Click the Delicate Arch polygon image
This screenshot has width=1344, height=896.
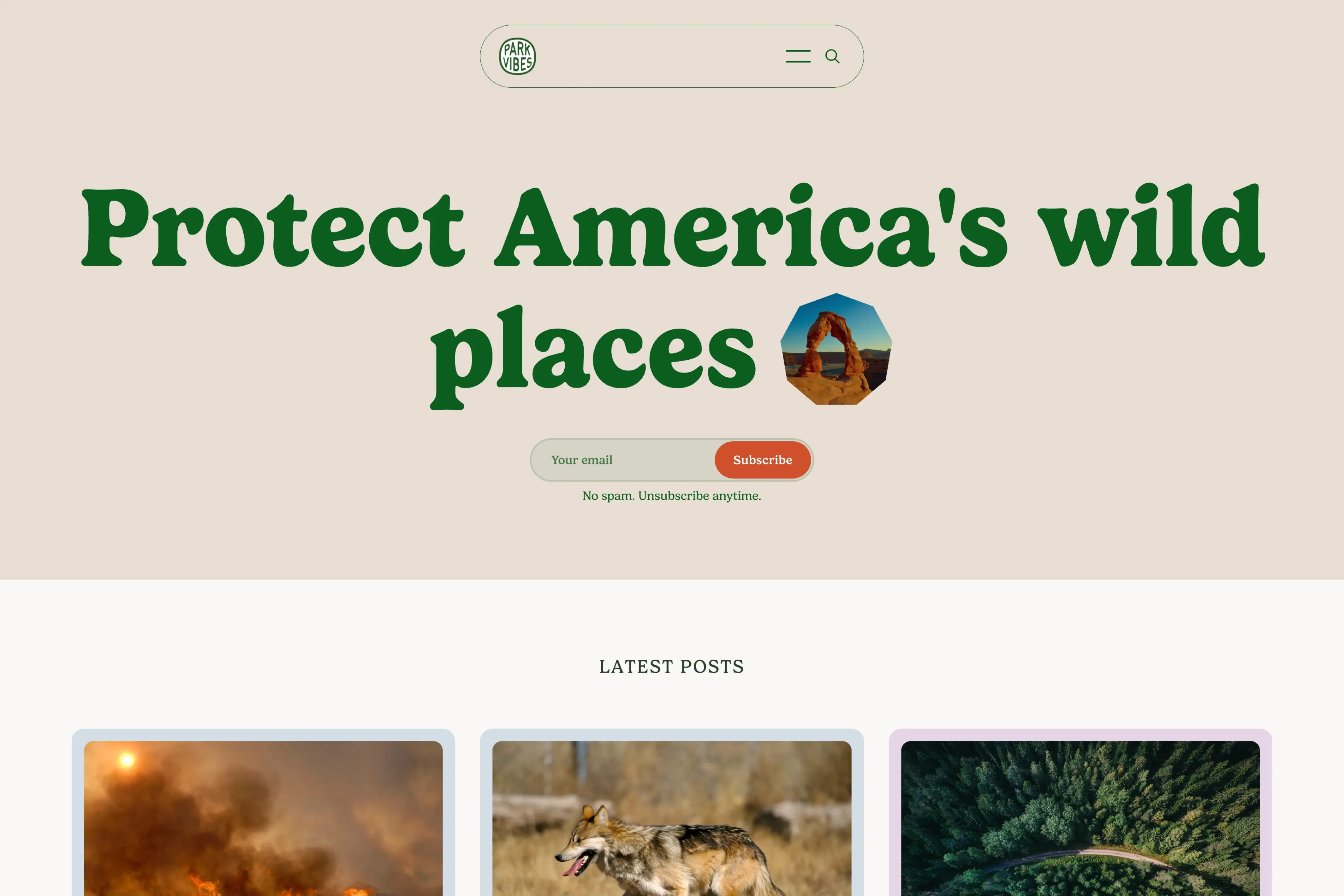pyautogui.click(x=836, y=349)
